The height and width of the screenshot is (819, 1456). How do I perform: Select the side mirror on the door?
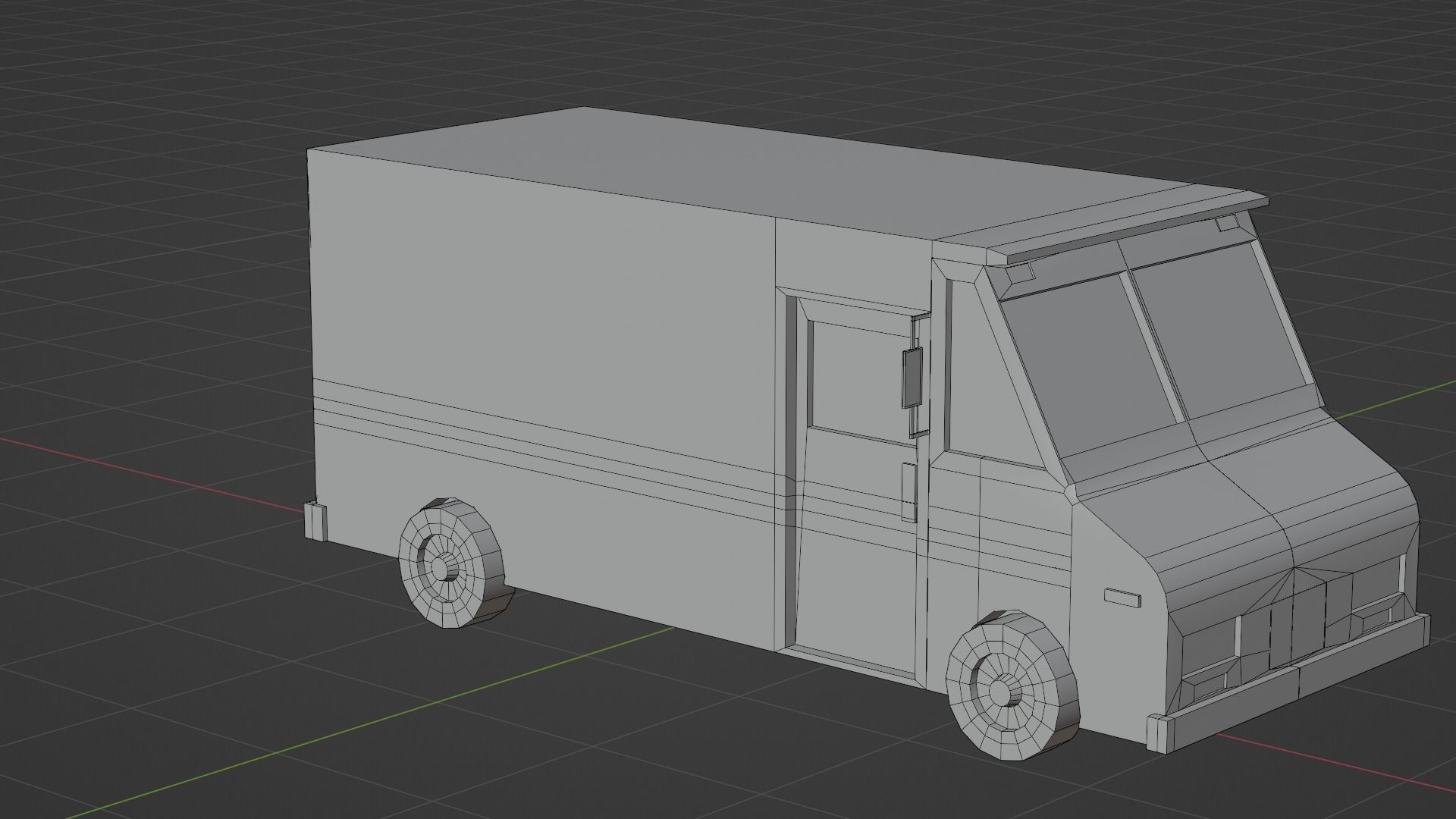tap(912, 377)
